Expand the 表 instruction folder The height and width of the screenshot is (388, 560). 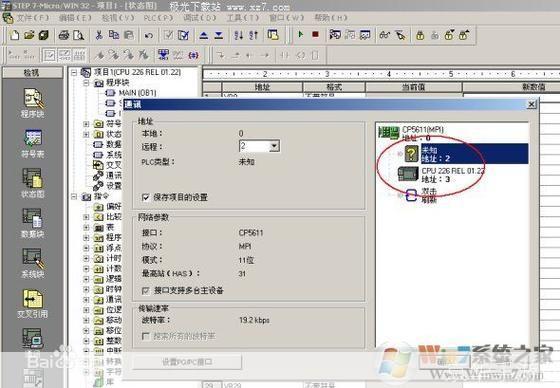[x=86, y=227]
